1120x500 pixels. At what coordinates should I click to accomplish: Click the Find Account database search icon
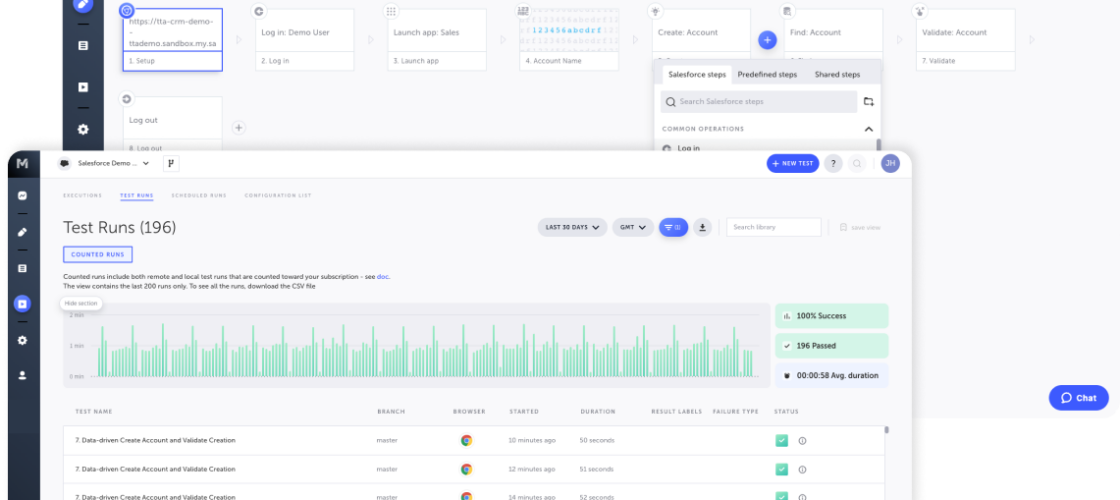[x=787, y=11]
